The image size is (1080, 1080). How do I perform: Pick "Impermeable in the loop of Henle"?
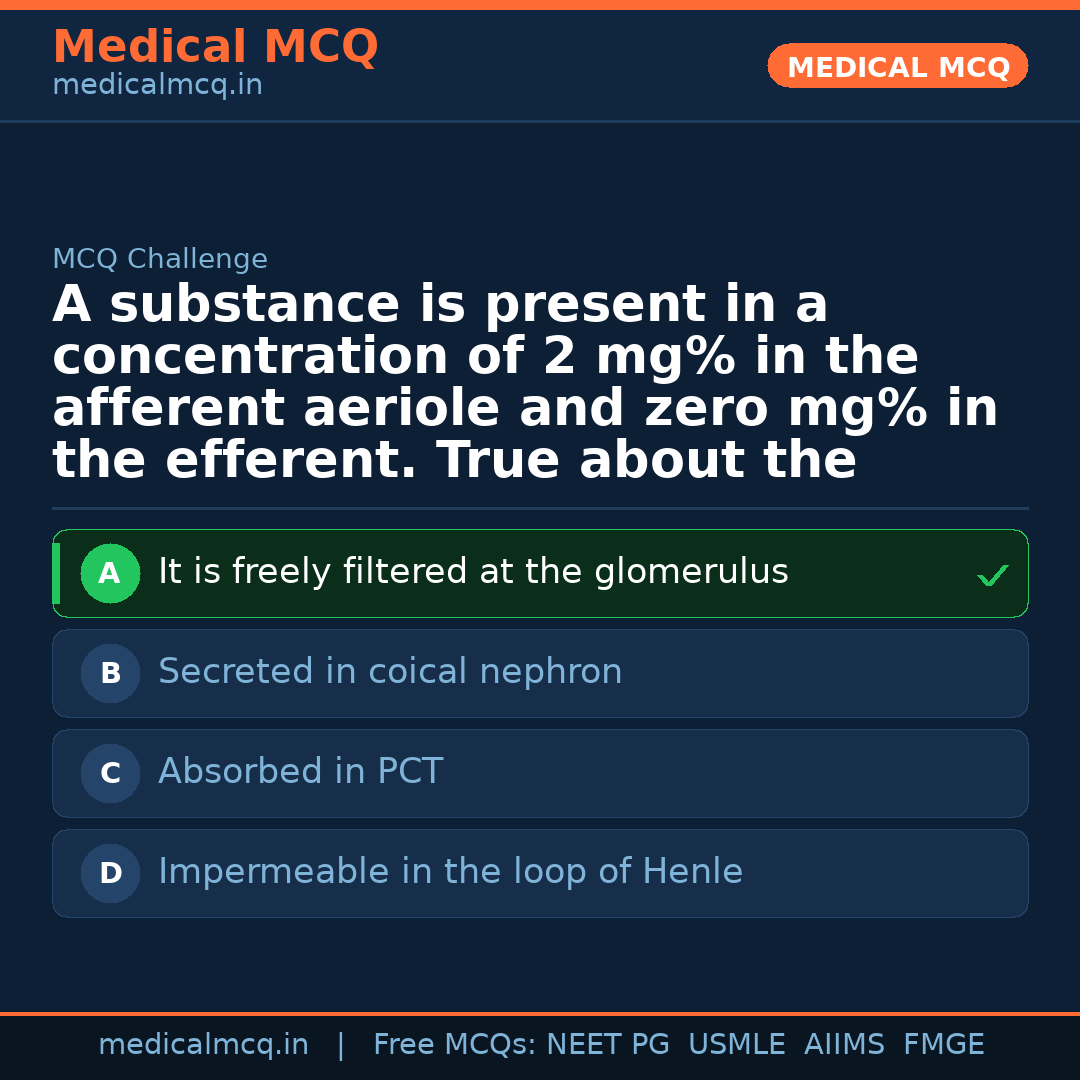coord(450,873)
